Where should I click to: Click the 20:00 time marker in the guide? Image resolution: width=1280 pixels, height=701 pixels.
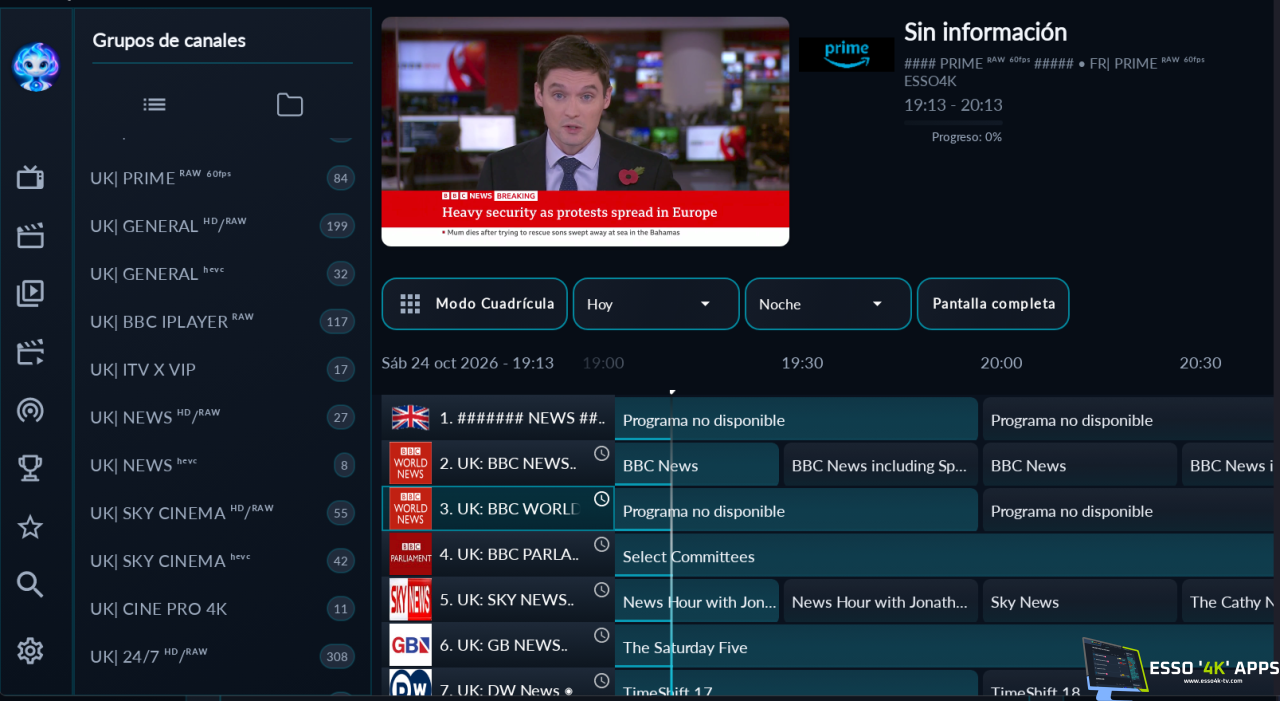[x=1001, y=363]
